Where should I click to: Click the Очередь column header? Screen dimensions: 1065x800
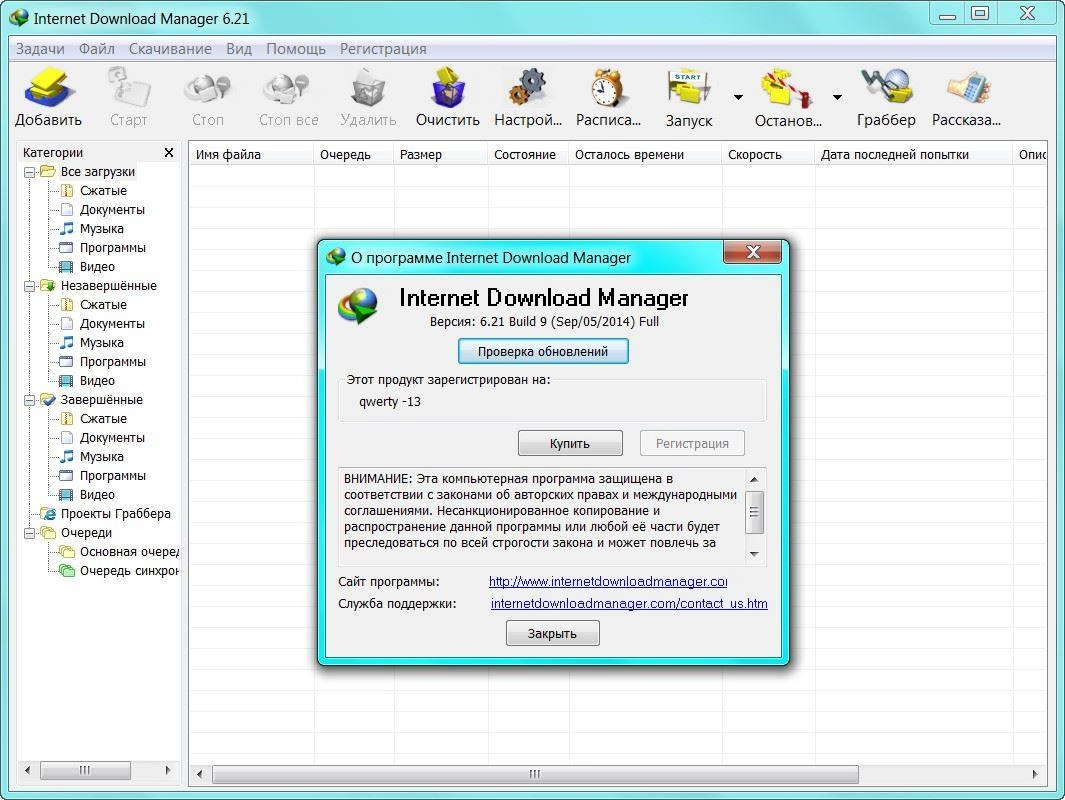click(353, 154)
